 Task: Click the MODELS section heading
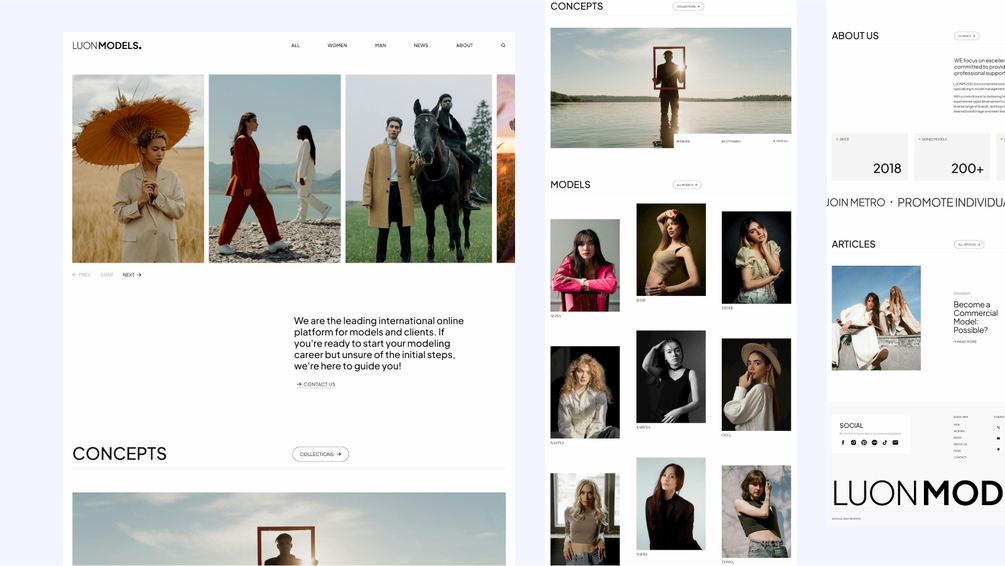(570, 185)
